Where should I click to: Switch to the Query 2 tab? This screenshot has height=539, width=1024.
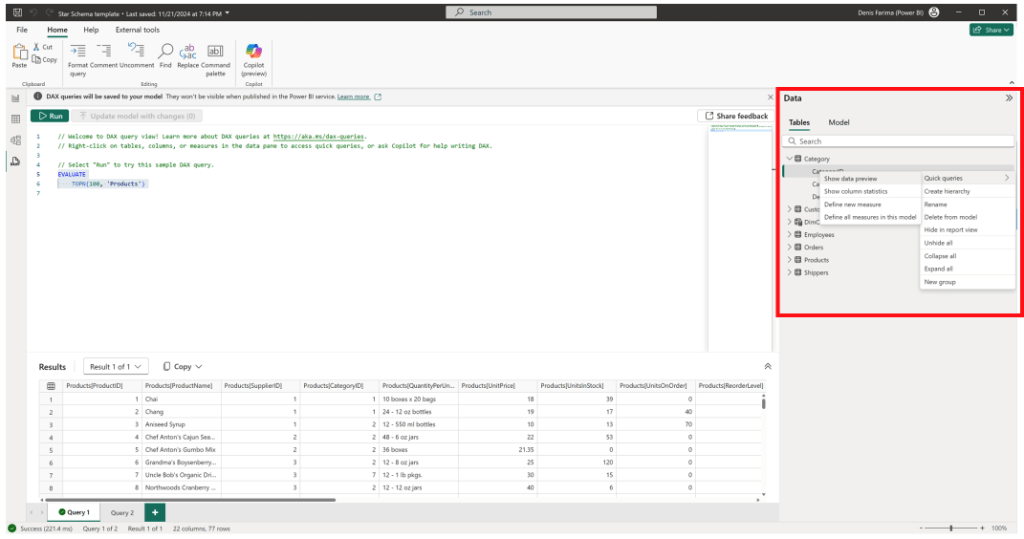pos(122,512)
